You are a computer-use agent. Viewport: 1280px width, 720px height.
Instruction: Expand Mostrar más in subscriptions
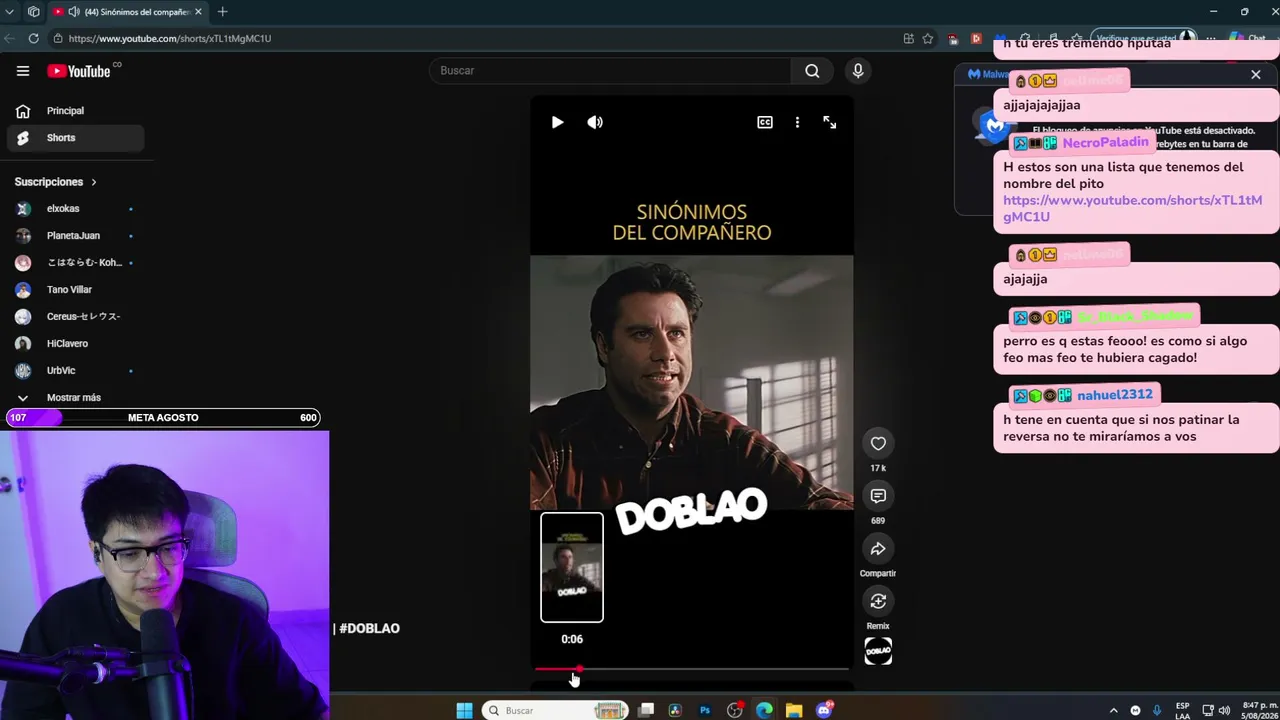pyautogui.click(x=75, y=398)
